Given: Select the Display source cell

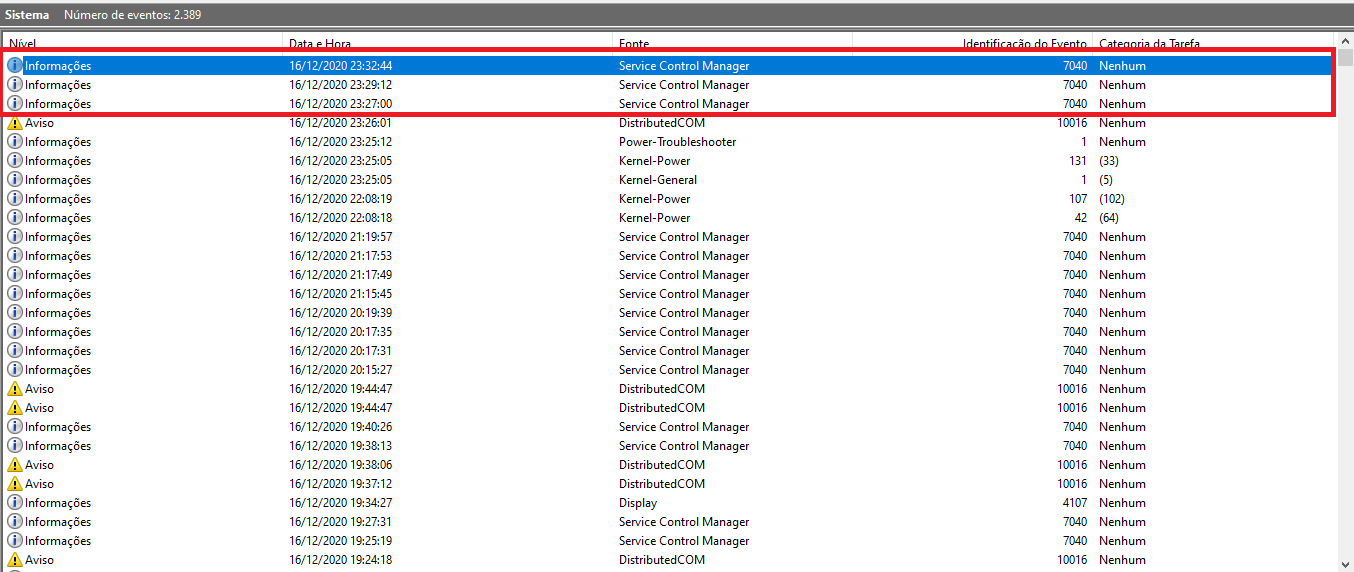Looking at the screenshot, I should click(638, 503).
